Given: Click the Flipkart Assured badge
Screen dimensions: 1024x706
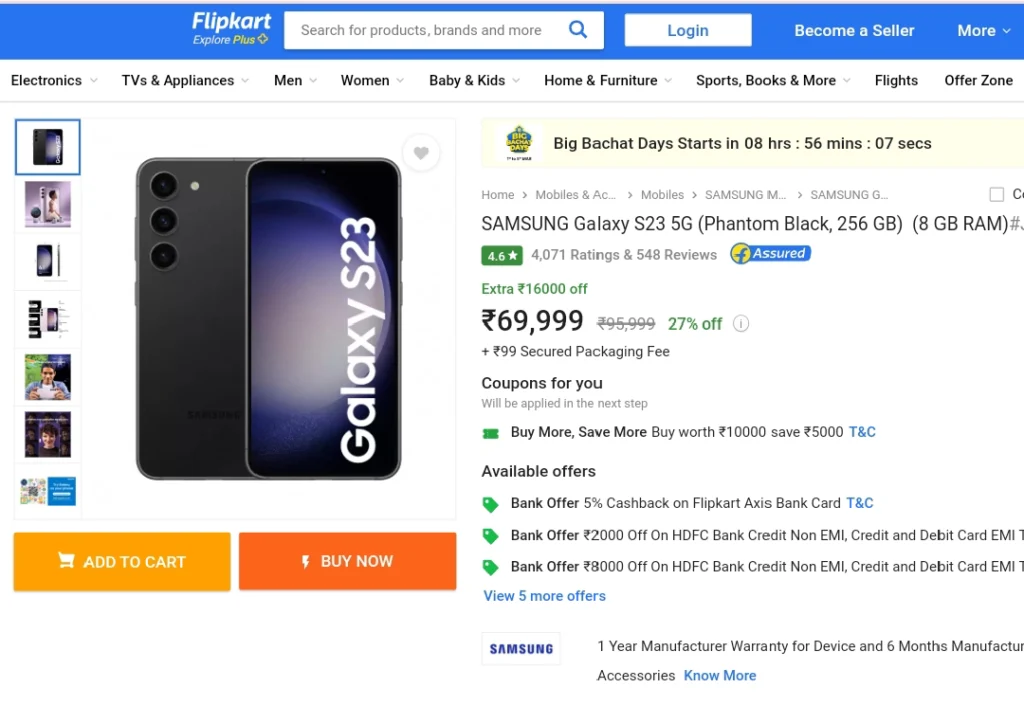Looking at the screenshot, I should click(x=771, y=253).
